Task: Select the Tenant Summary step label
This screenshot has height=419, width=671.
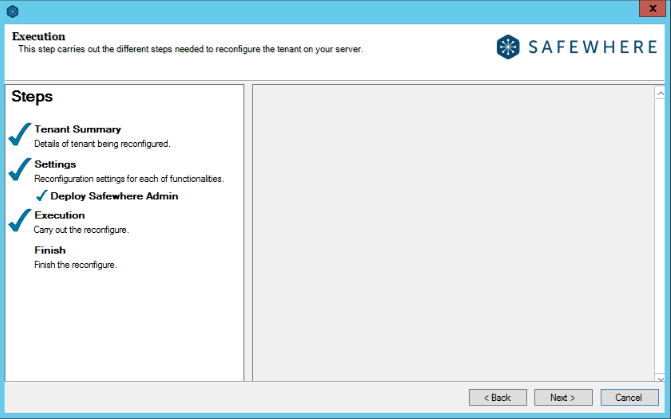Action: (x=77, y=129)
